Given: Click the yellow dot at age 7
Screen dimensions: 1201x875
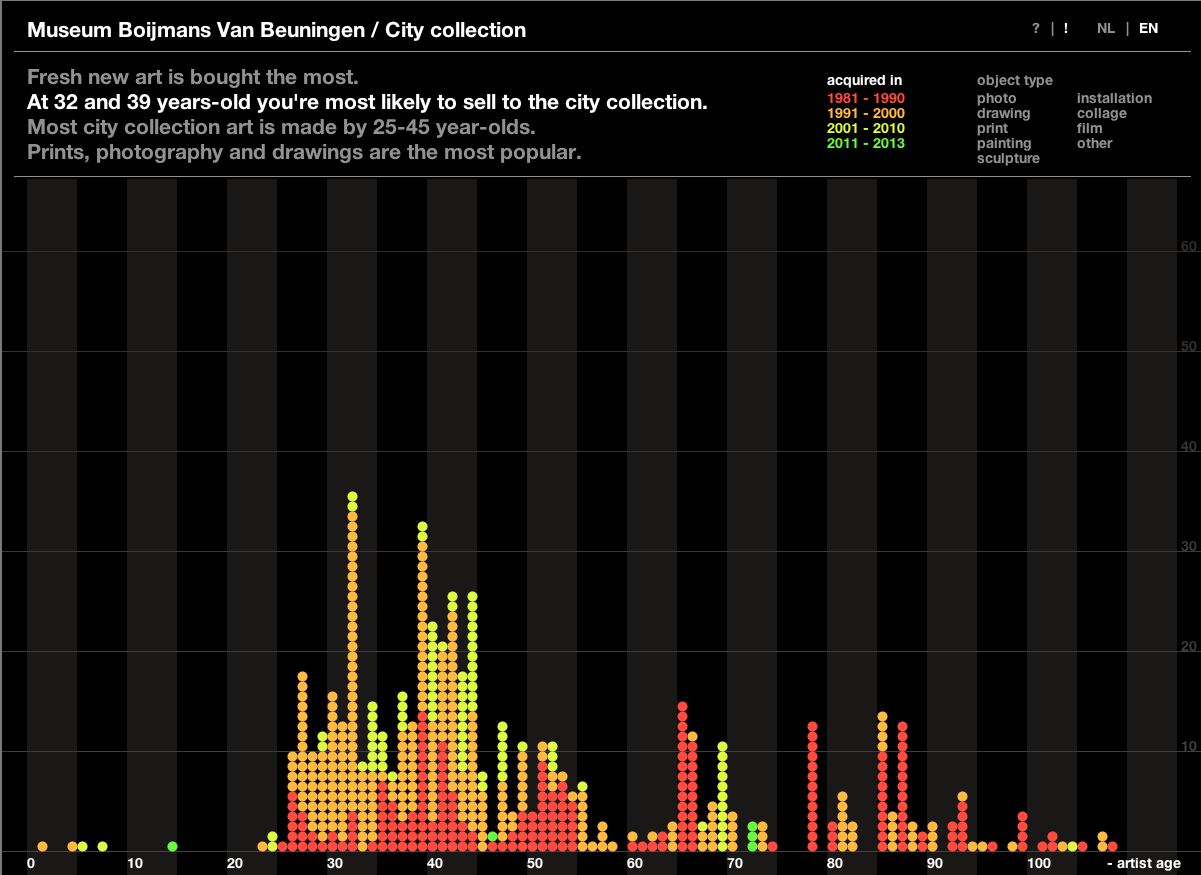Looking at the screenshot, I should pyautogui.click(x=102, y=846).
